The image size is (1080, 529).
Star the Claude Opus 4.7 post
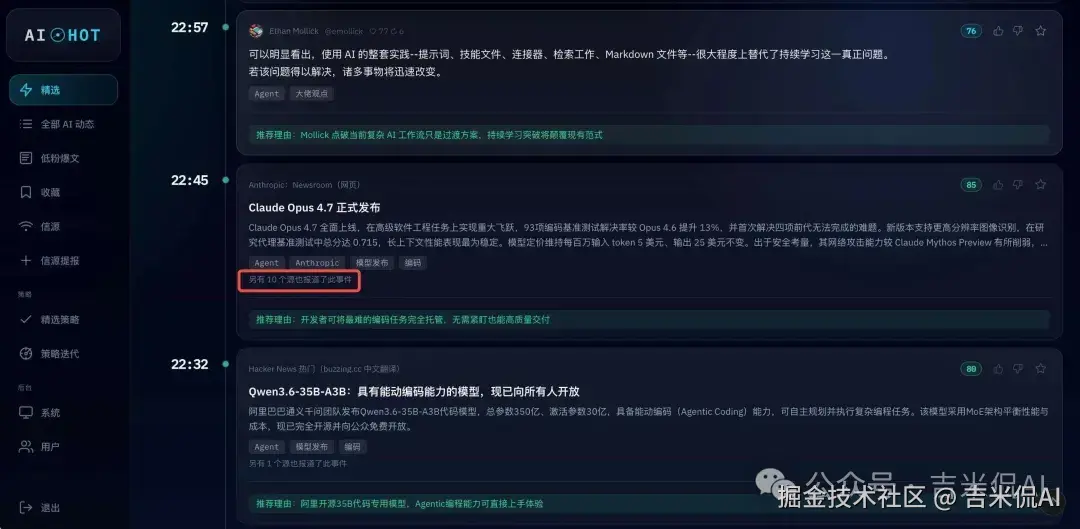pos(1040,185)
